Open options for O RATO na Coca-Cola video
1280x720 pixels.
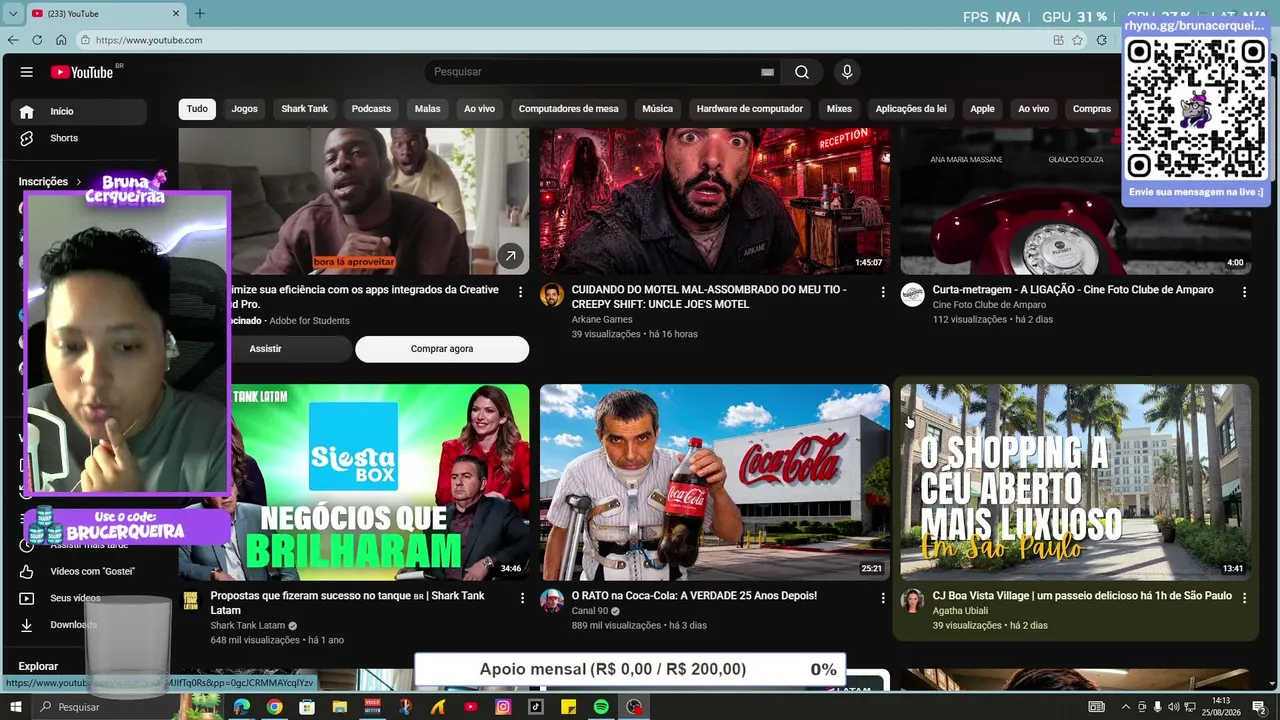(883, 598)
